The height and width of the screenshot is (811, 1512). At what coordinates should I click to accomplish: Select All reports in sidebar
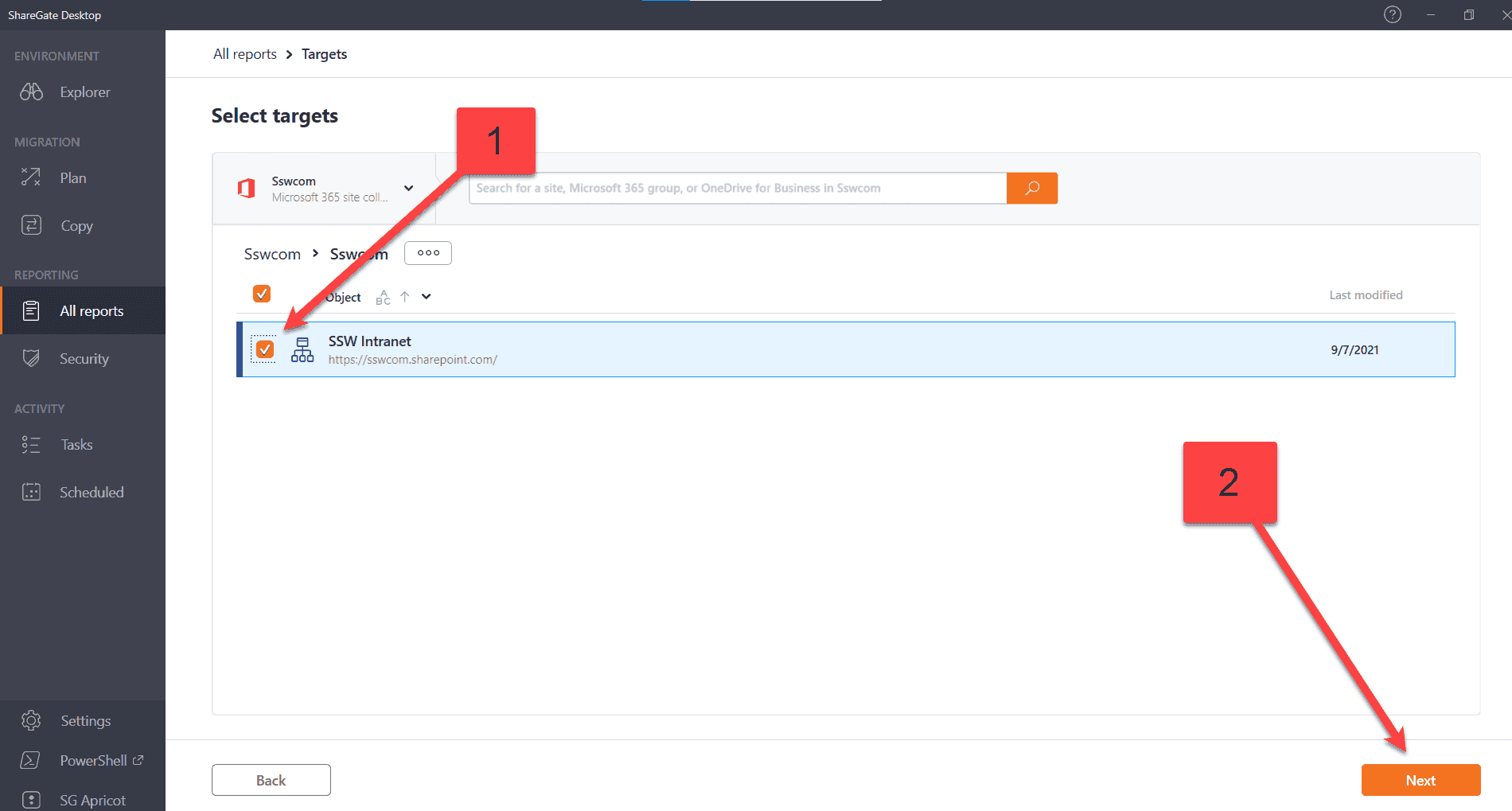click(92, 311)
